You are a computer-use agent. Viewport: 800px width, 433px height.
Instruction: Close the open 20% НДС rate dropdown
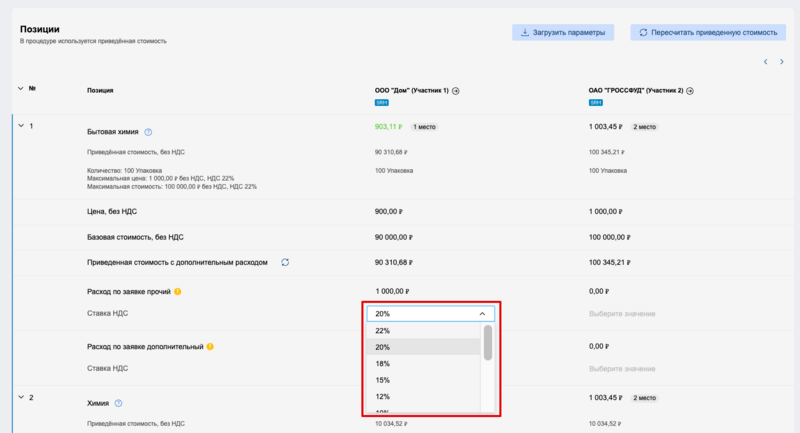481,313
